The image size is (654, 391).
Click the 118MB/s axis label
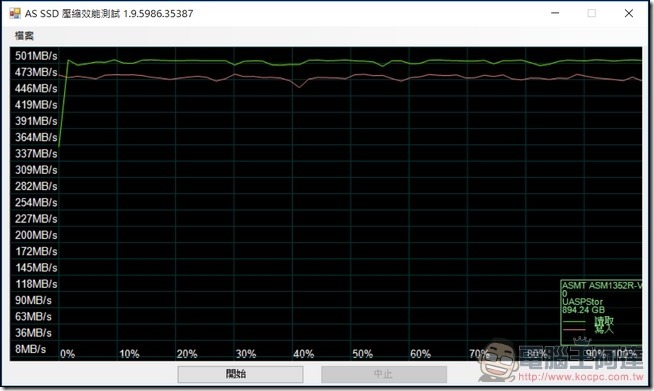[x=36, y=284]
